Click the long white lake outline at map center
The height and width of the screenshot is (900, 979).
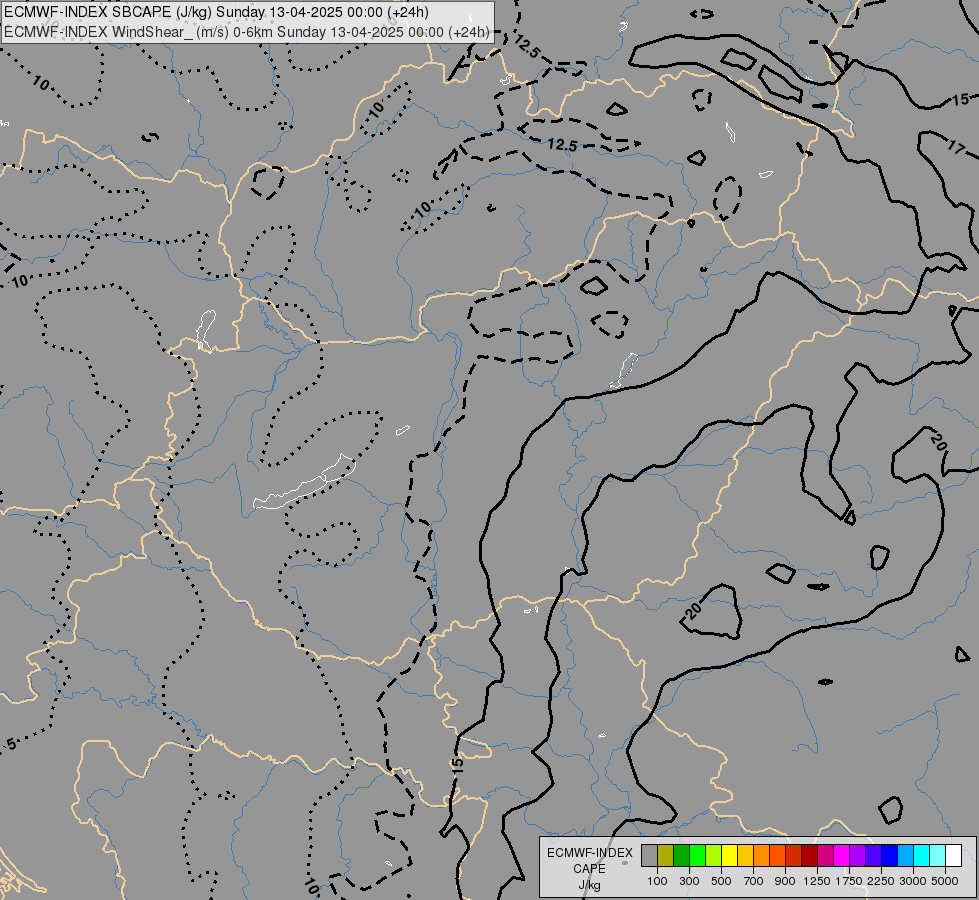click(304, 482)
